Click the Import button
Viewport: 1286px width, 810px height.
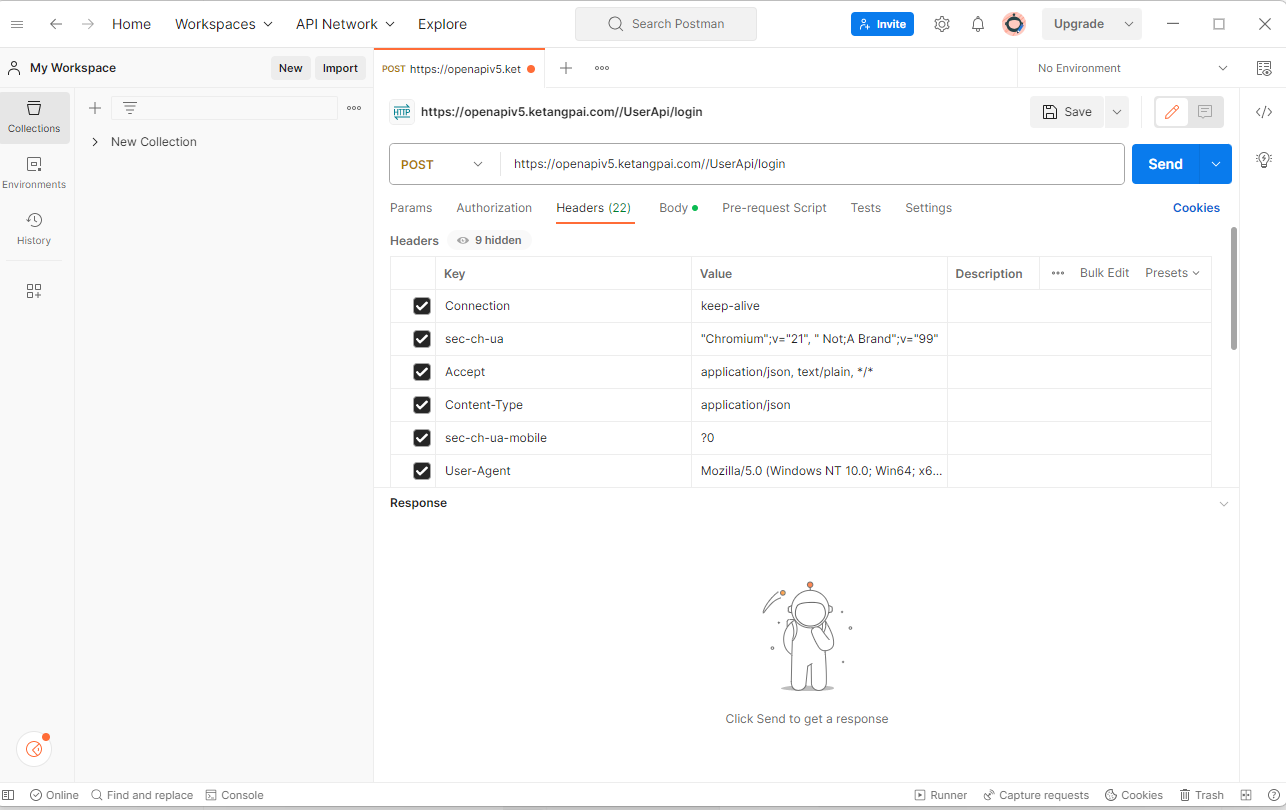pyautogui.click(x=340, y=68)
